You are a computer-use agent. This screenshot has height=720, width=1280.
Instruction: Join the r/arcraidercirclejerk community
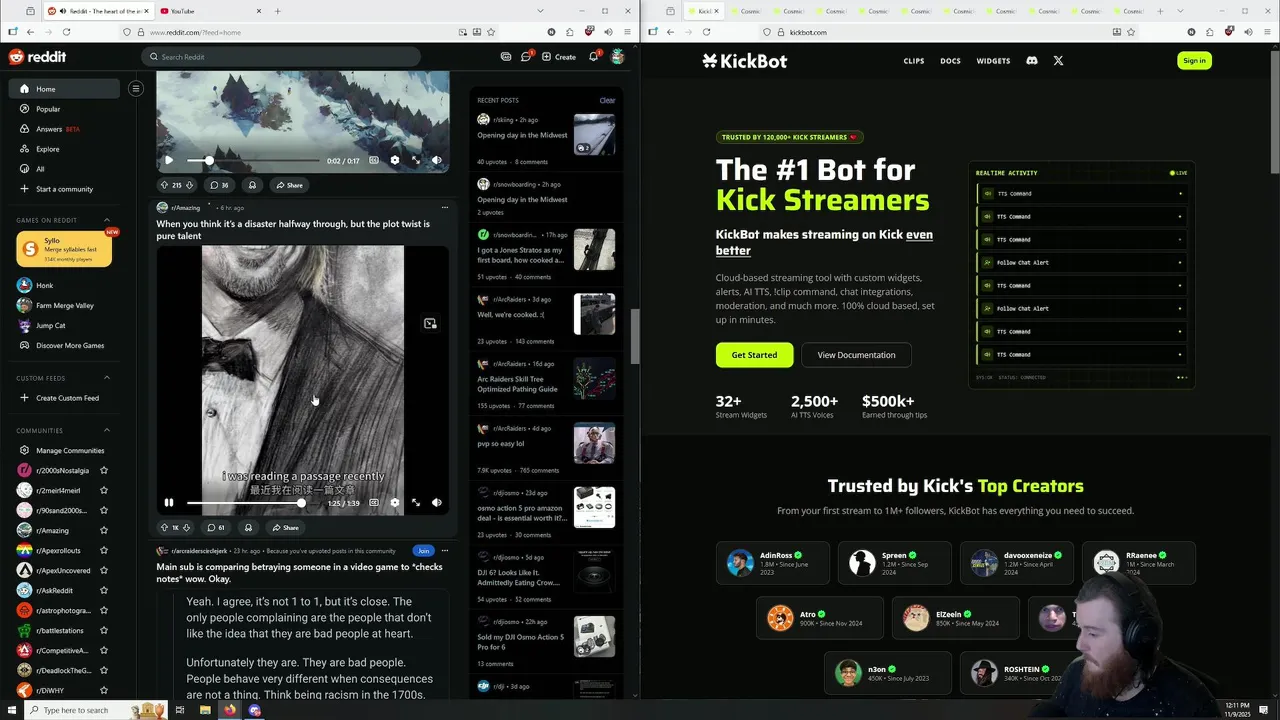point(424,551)
